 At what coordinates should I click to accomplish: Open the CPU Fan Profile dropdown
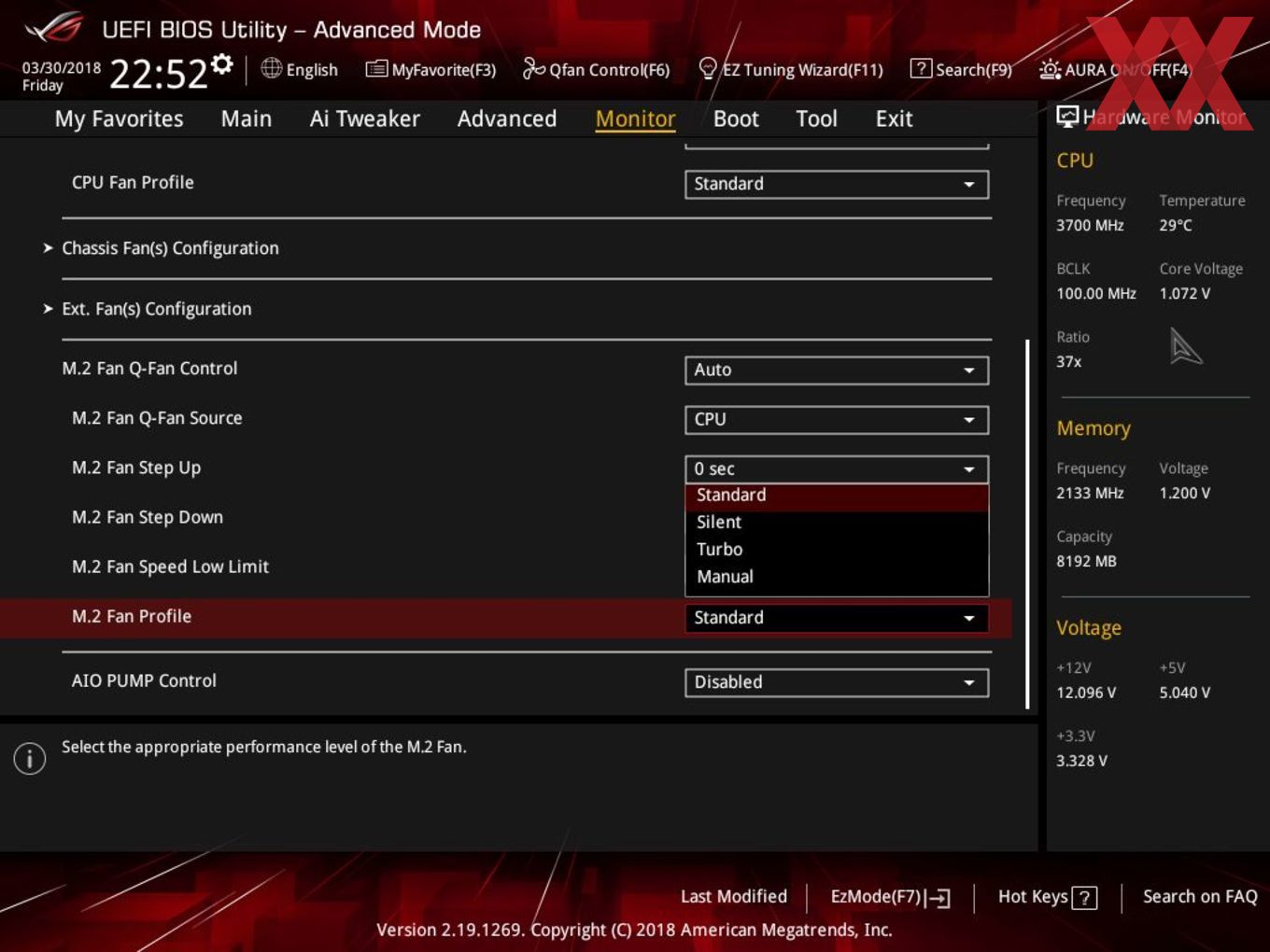point(837,184)
